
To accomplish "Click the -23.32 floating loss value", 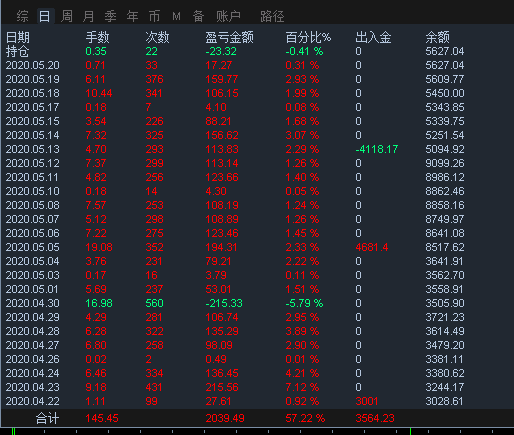I will [221, 51].
